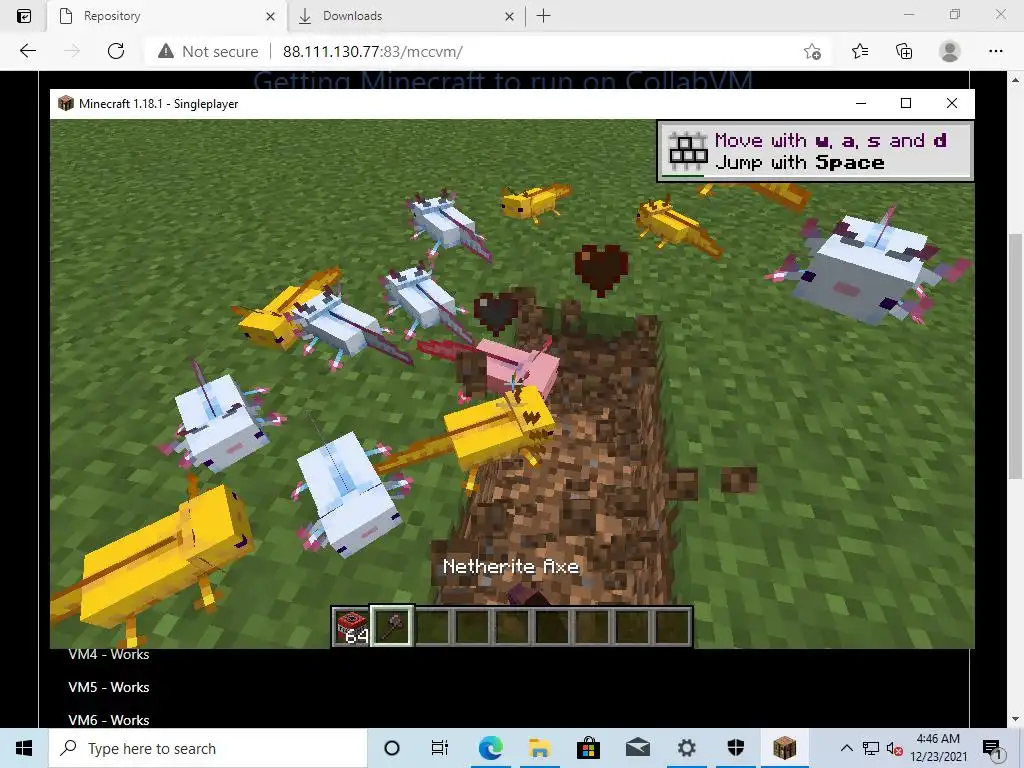The width and height of the screenshot is (1024, 768).
Task: Add this page to favorites
Action: tap(812, 52)
